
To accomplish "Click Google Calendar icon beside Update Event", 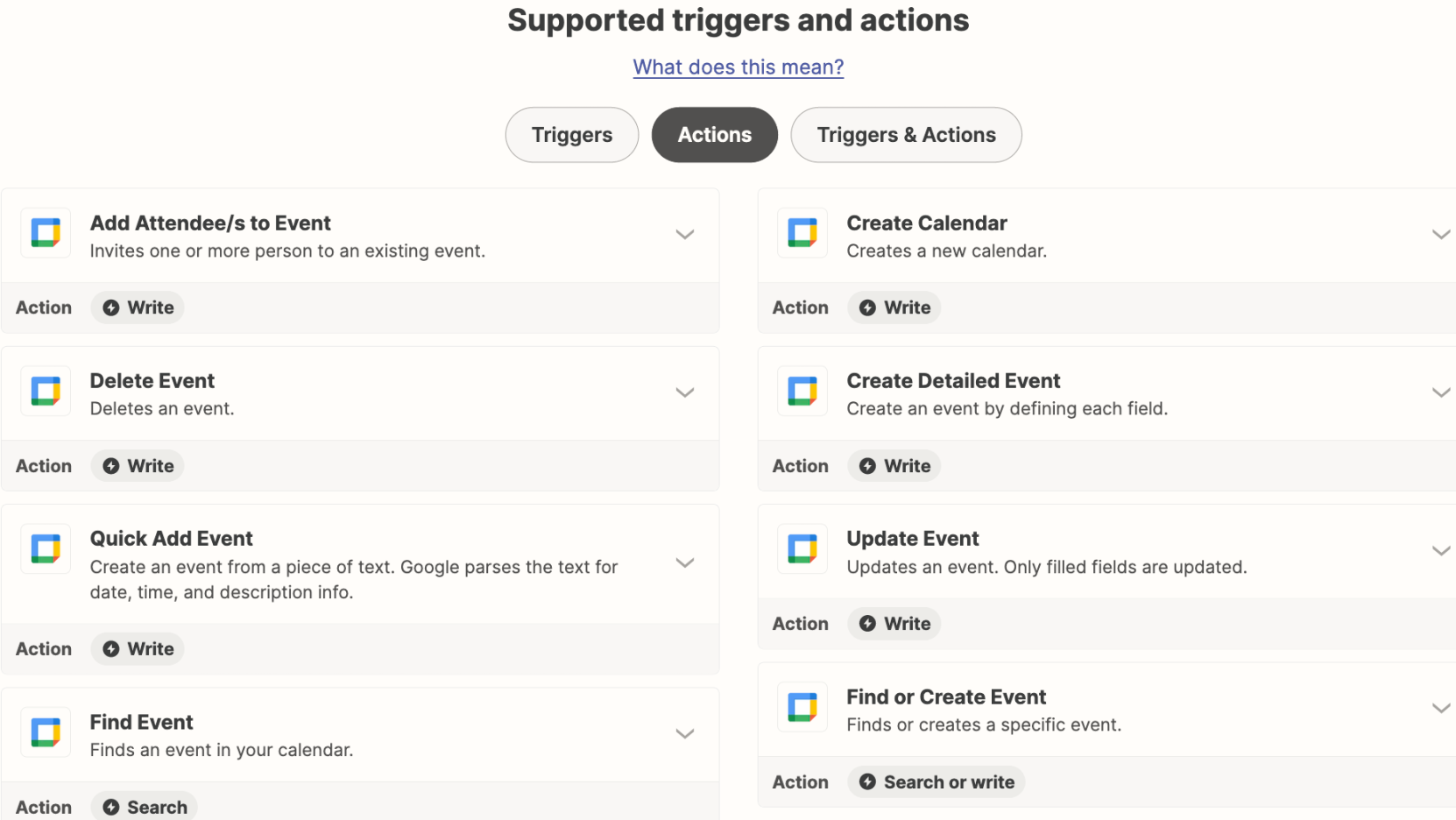I will tap(802, 548).
